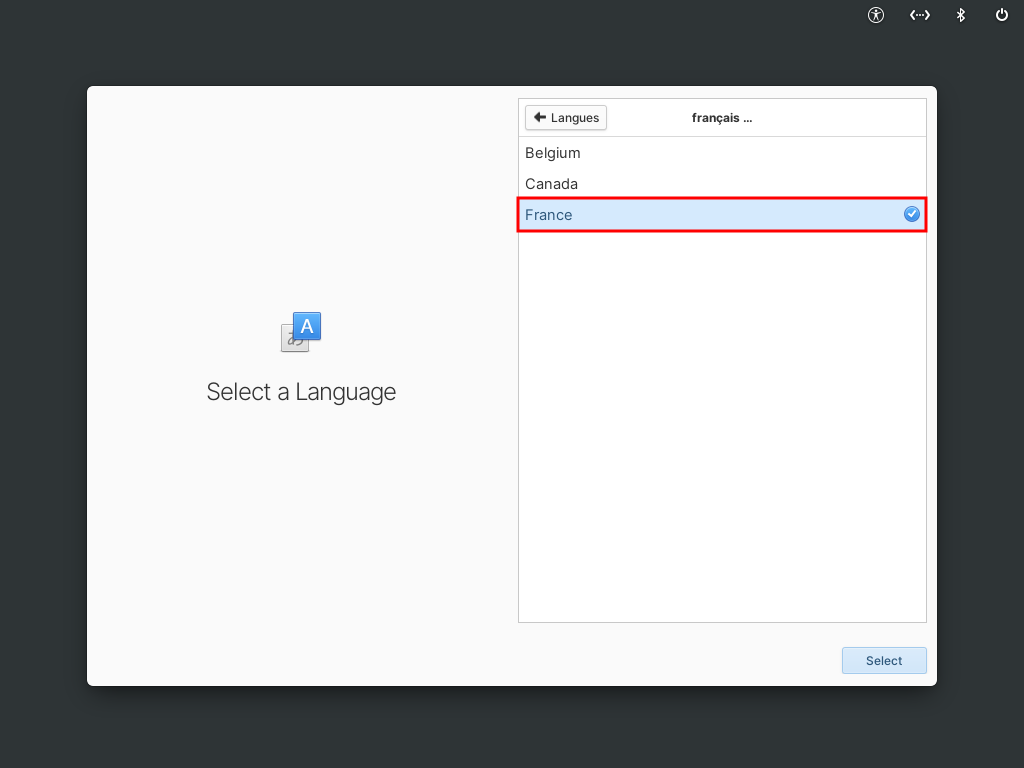
Task: Click the Select a Language heading
Action: click(x=301, y=392)
